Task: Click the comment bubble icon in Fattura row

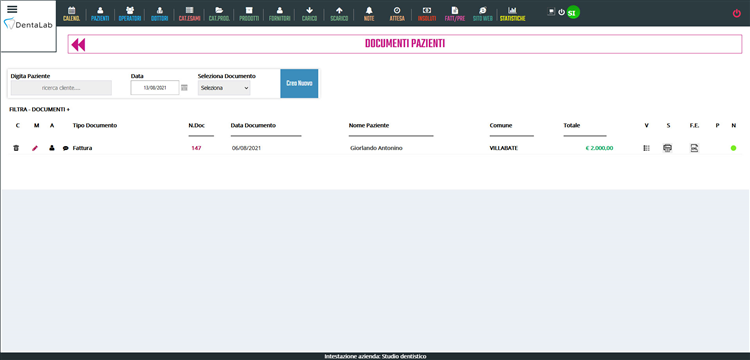Action: 66,148
